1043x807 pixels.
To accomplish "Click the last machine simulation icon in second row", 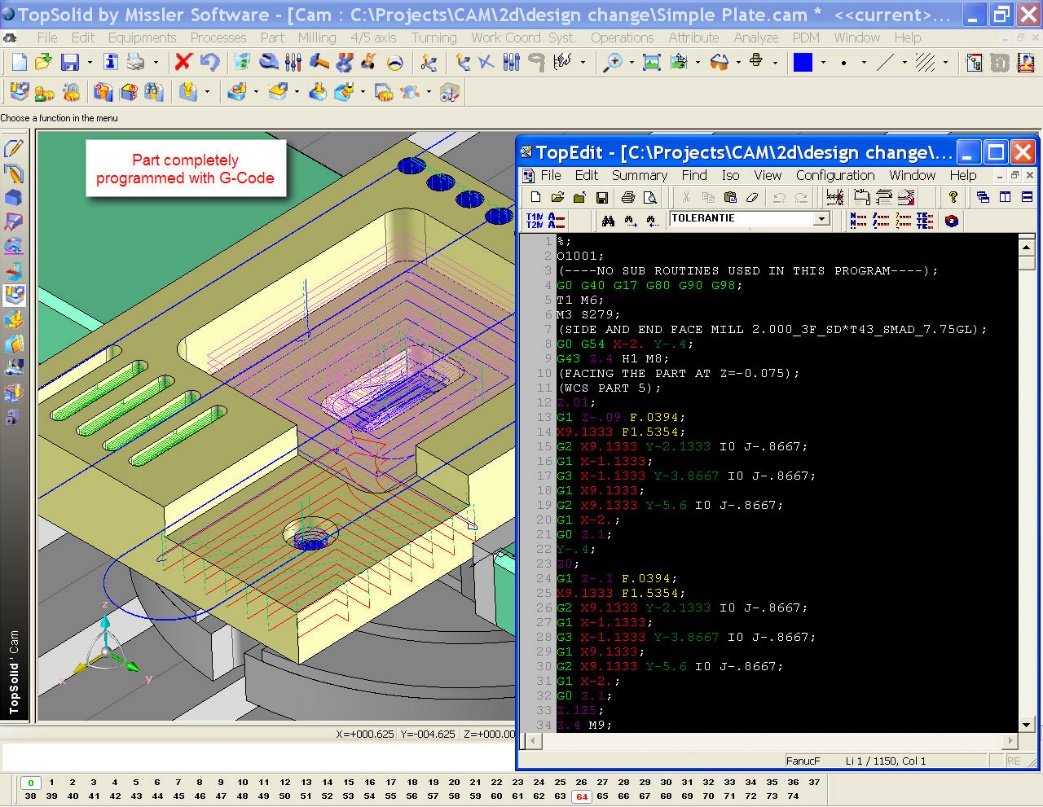I will point(450,92).
